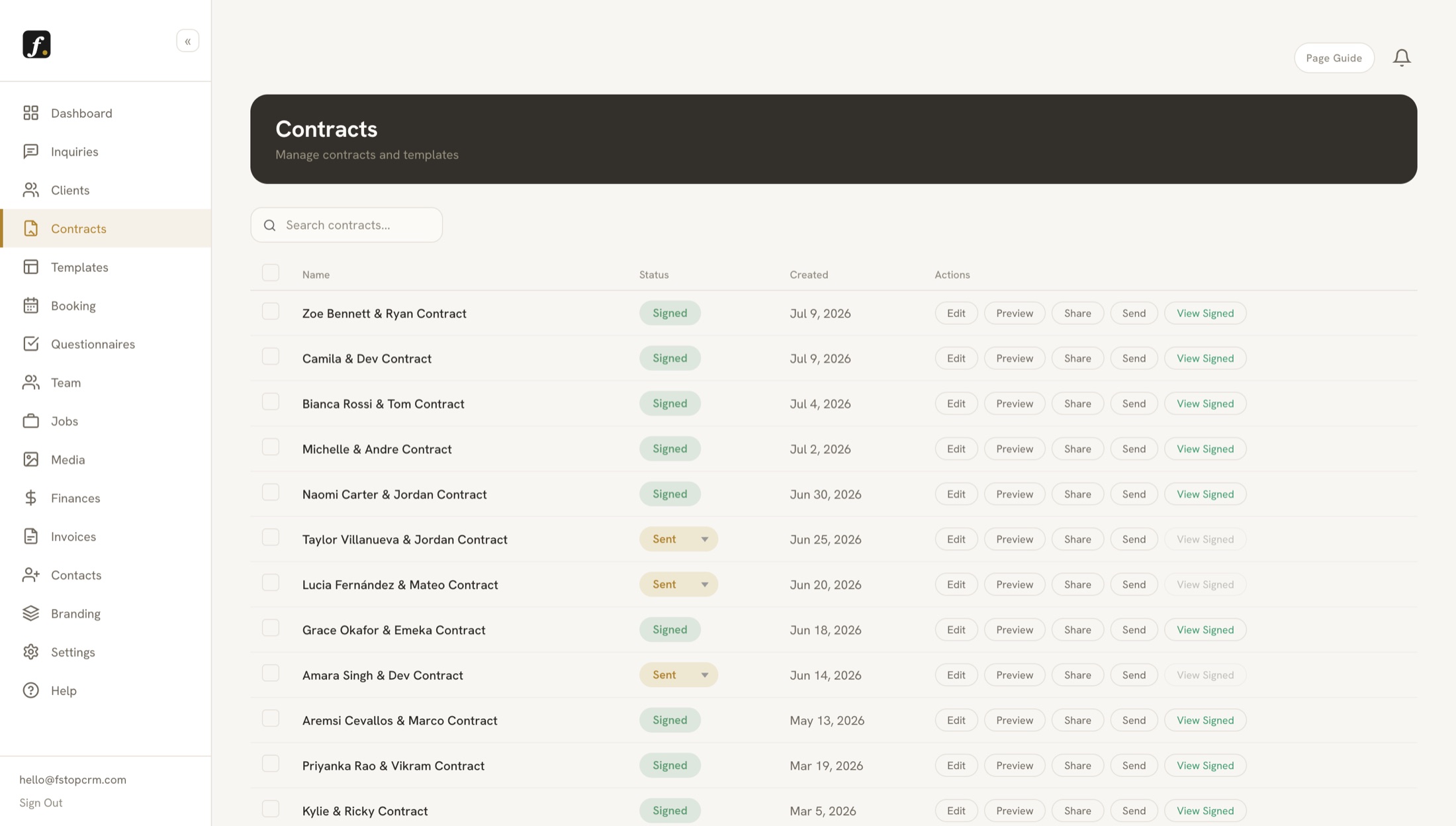Click the fstop logo icon
The width and height of the screenshot is (1456, 826).
[36, 44]
